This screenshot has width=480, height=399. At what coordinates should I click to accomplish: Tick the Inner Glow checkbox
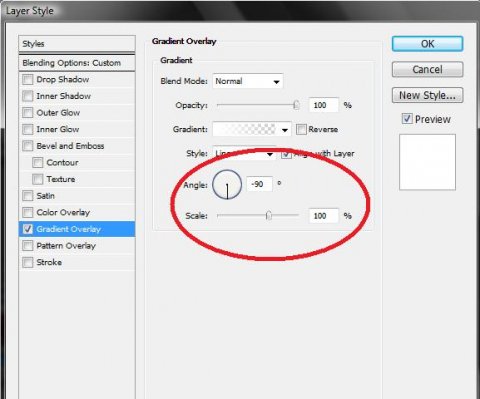(28, 129)
